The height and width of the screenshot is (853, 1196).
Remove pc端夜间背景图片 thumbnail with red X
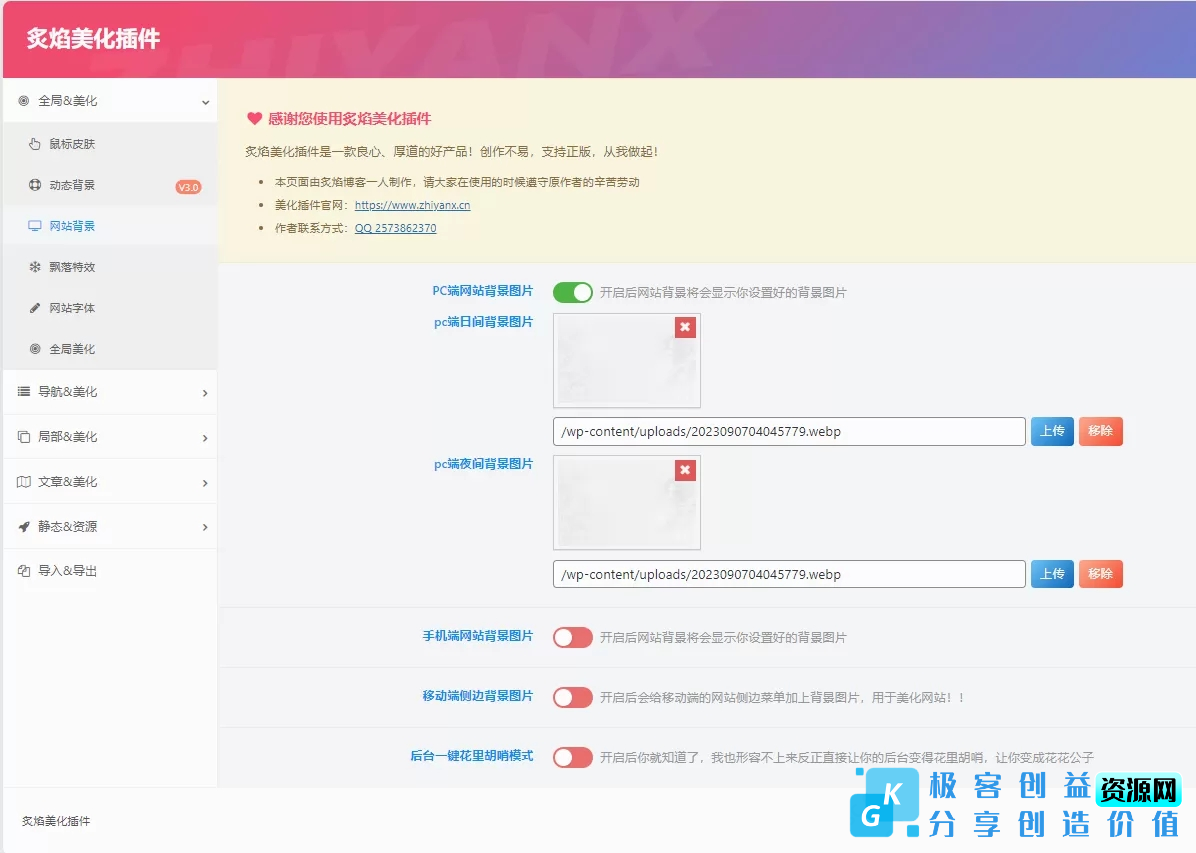[685, 469]
